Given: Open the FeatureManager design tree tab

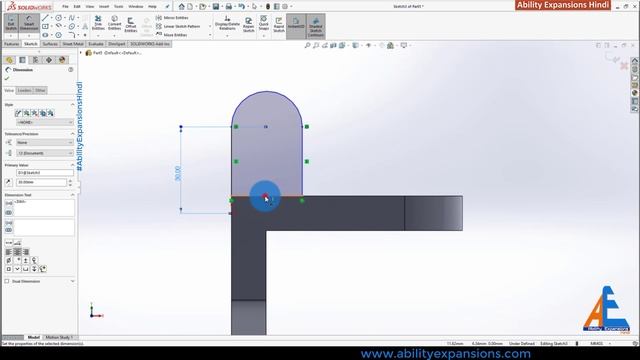Looking at the screenshot, I should (9, 60).
